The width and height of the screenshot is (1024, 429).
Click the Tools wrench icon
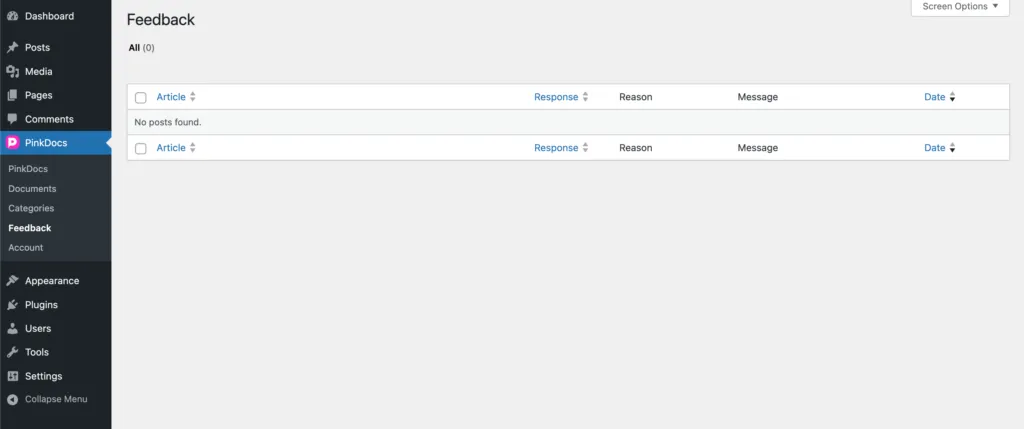(12, 352)
